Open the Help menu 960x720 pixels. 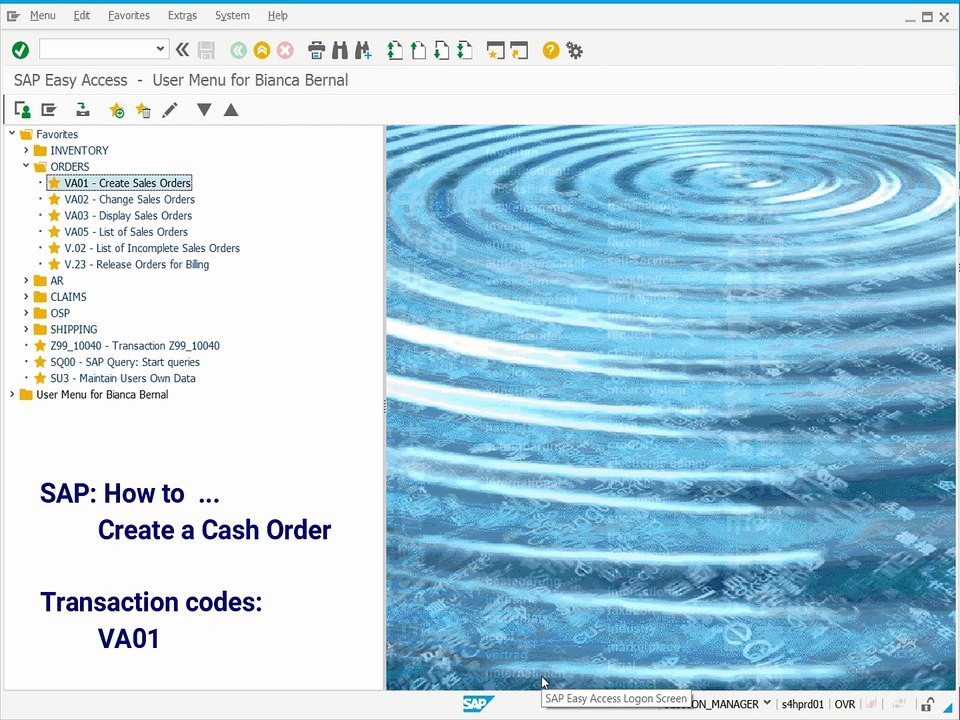tap(277, 15)
